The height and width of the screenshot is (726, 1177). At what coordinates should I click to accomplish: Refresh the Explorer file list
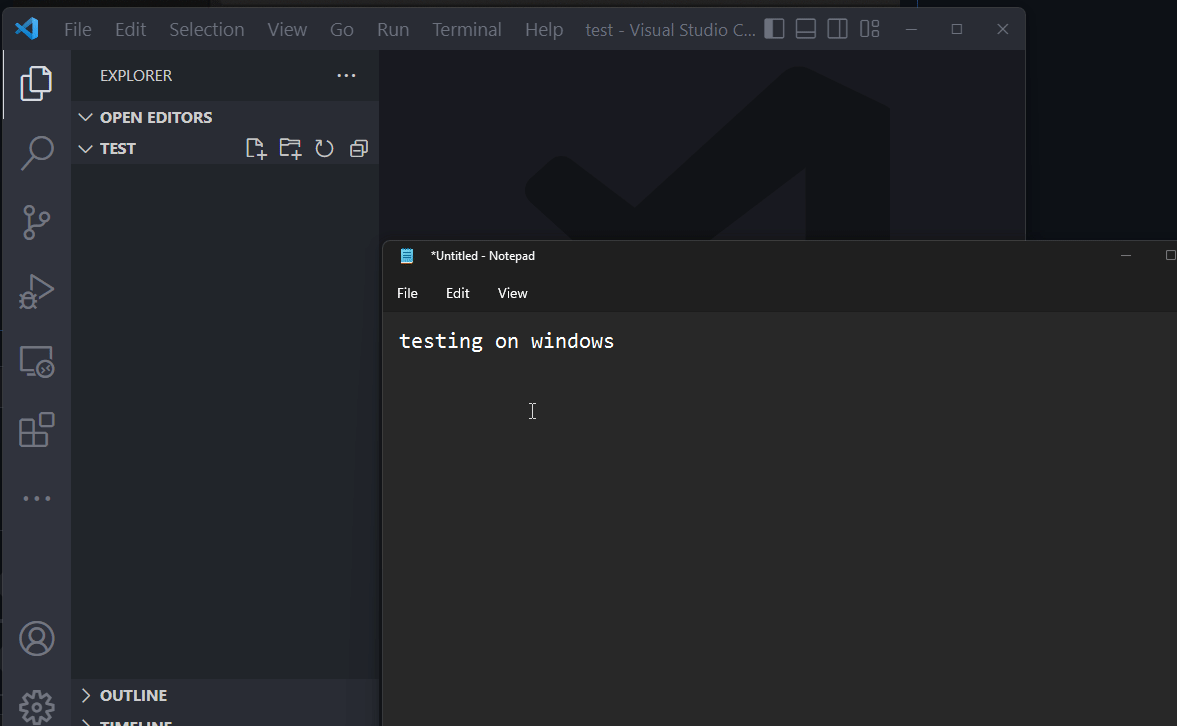pyautogui.click(x=324, y=148)
